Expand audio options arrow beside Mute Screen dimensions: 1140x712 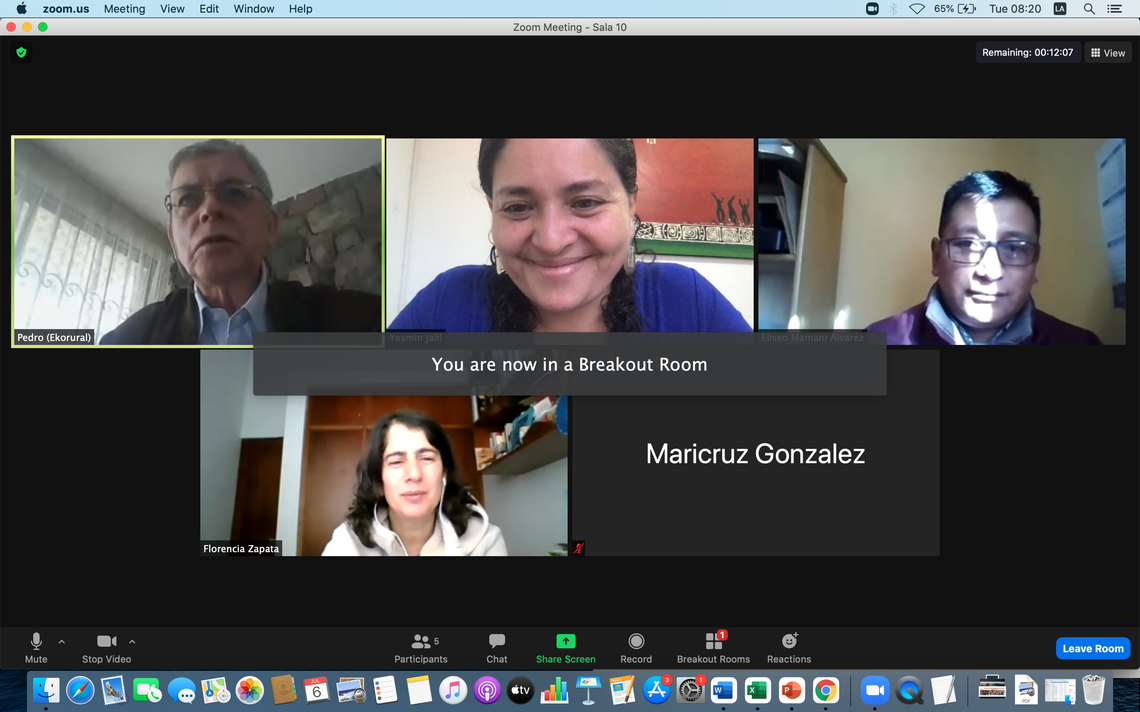(62, 642)
